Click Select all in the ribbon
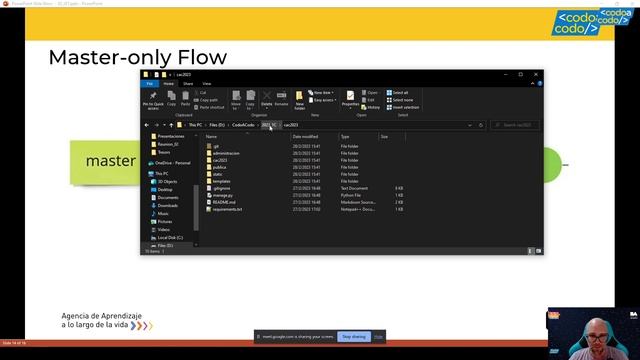 [397, 93]
